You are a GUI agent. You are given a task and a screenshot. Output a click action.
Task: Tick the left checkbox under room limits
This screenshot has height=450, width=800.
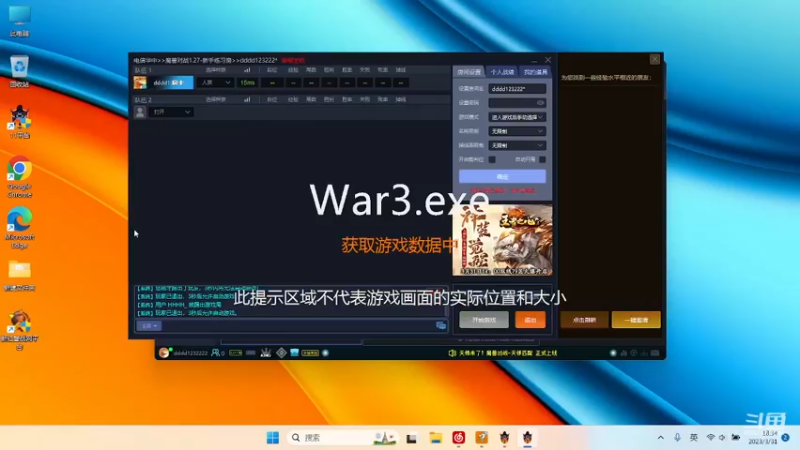[492, 160]
